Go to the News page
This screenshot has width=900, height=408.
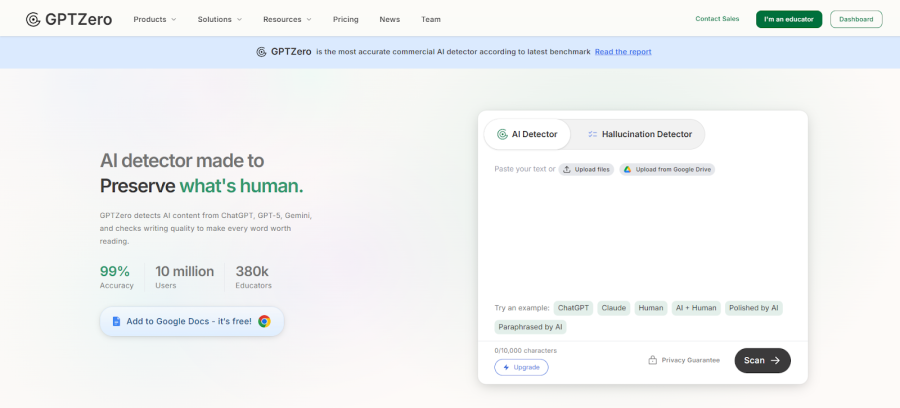tap(389, 19)
